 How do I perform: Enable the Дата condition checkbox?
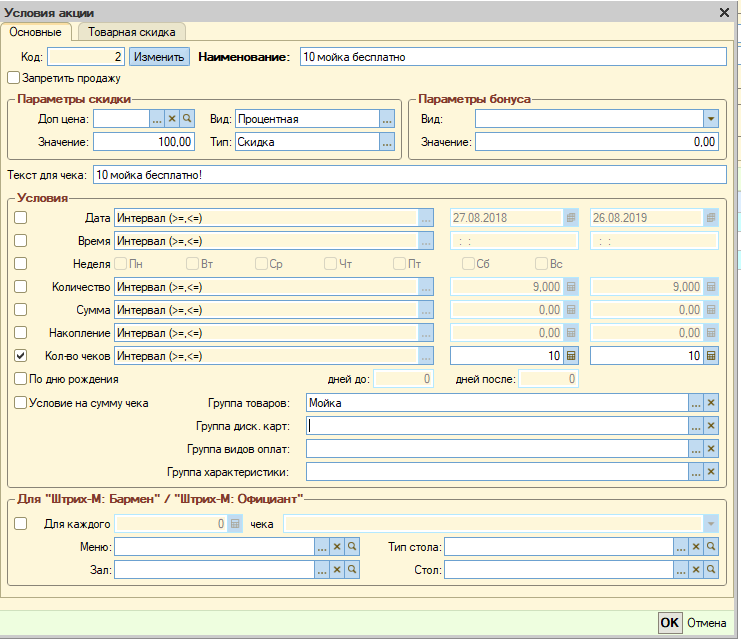pos(20,217)
